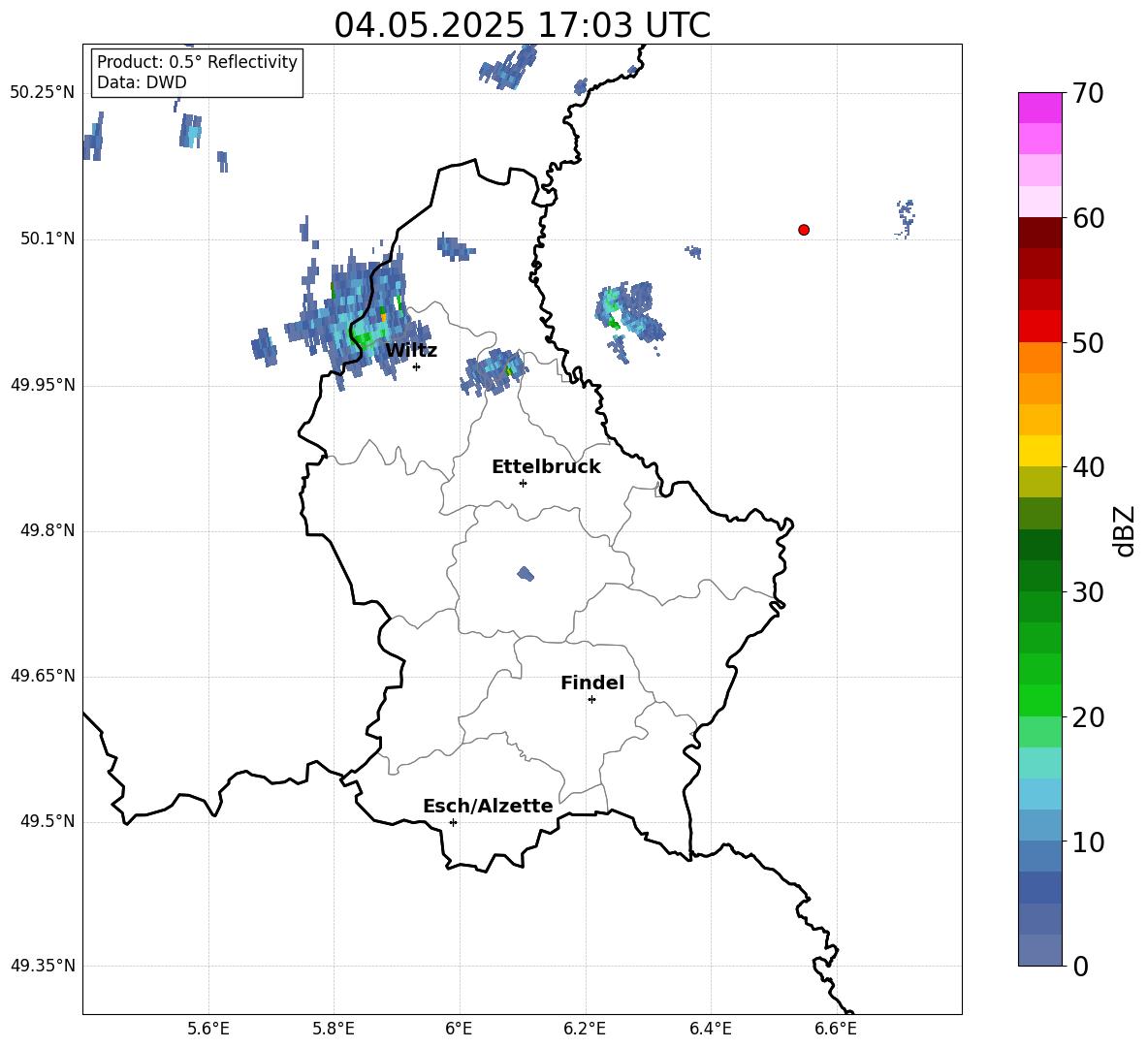Click the 6.6°E longitude label
The width and height of the screenshot is (1148, 1048).
(836, 1029)
